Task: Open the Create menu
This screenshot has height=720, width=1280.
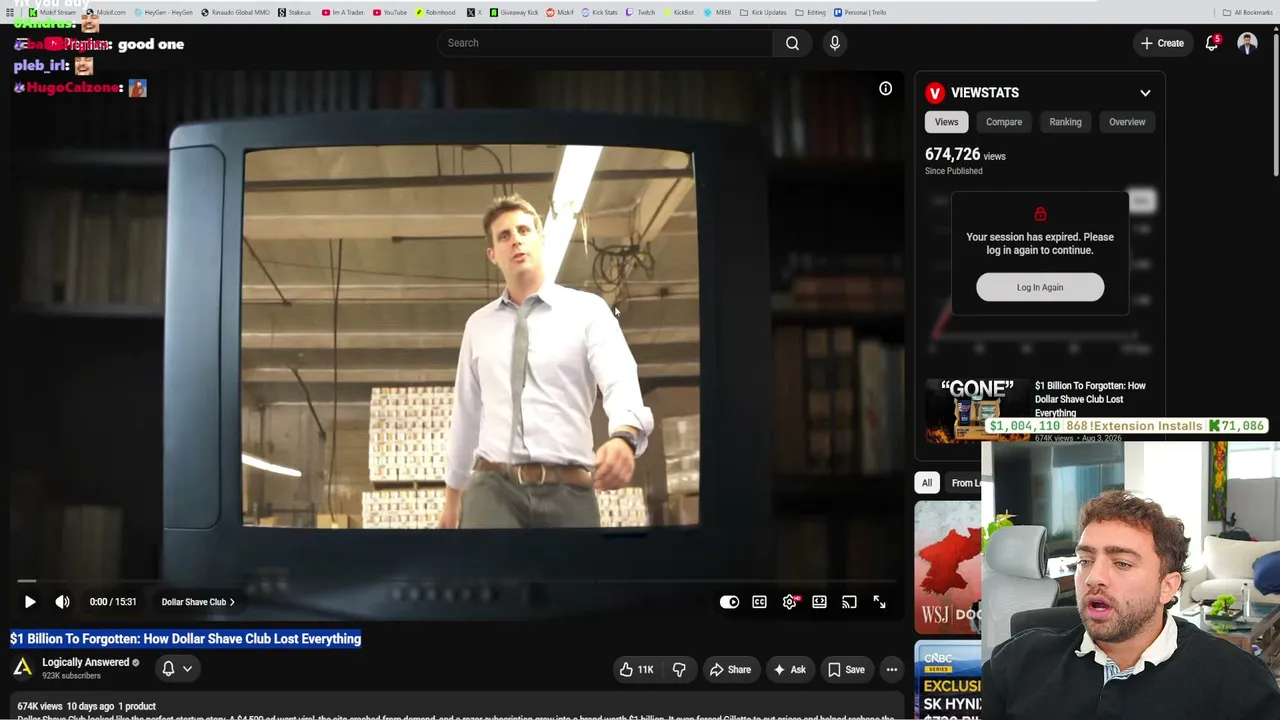Action: 1162,43
